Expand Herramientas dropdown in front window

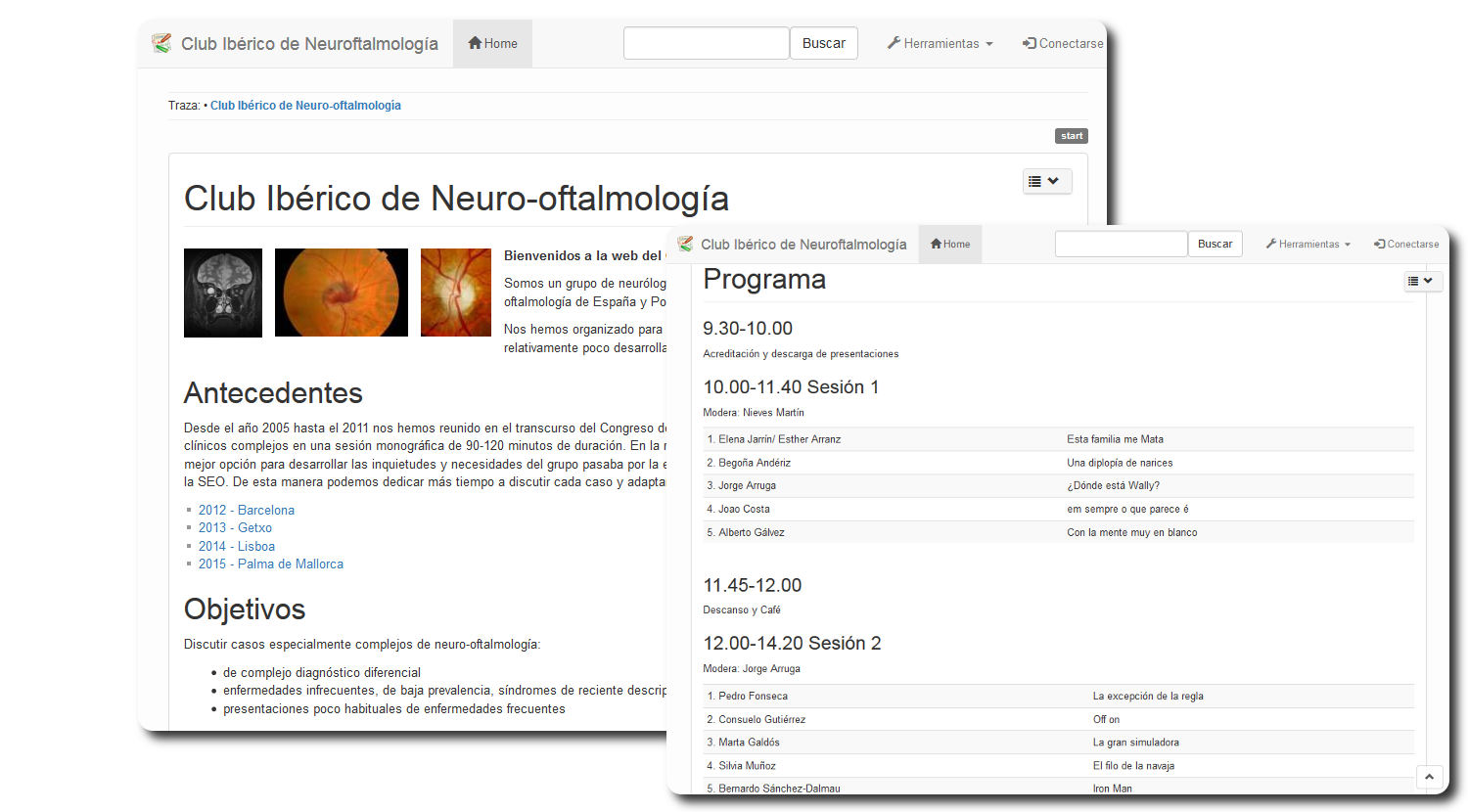click(x=1307, y=245)
